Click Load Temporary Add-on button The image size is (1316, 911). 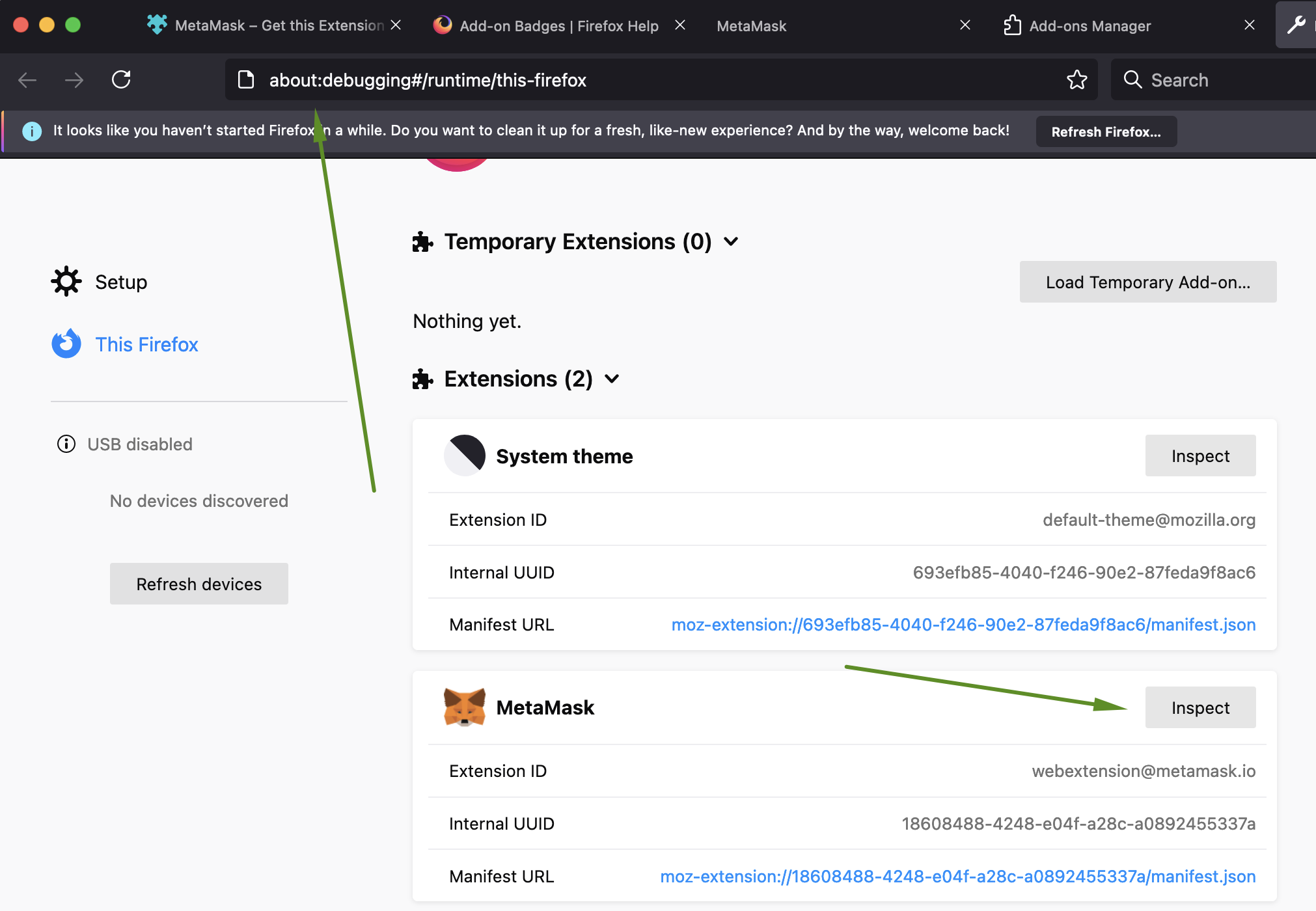point(1147,282)
